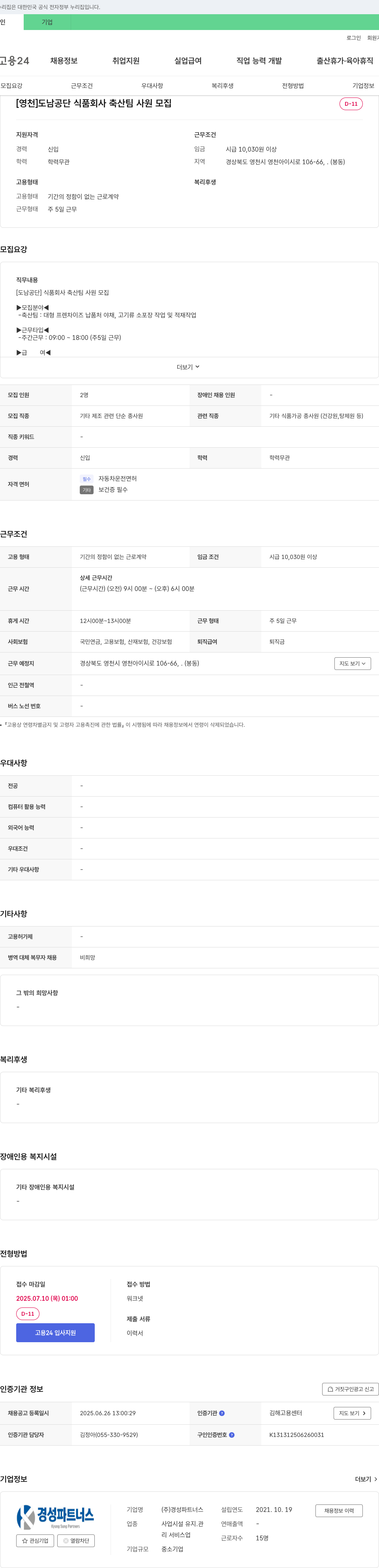Open 더보기 for 기업정보 section
Screen dimensions: 379x1568
click(x=366, y=1479)
